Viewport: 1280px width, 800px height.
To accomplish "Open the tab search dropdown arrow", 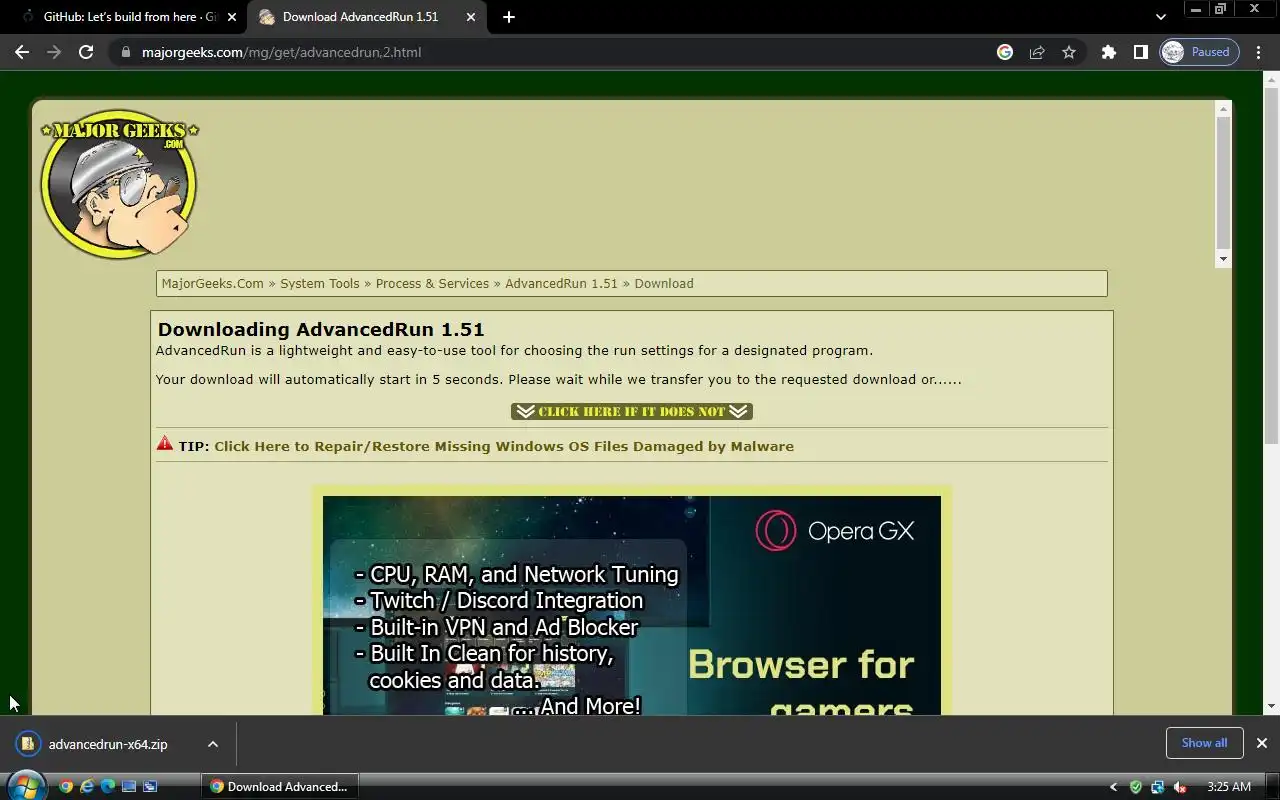I will pos(1160,17).
